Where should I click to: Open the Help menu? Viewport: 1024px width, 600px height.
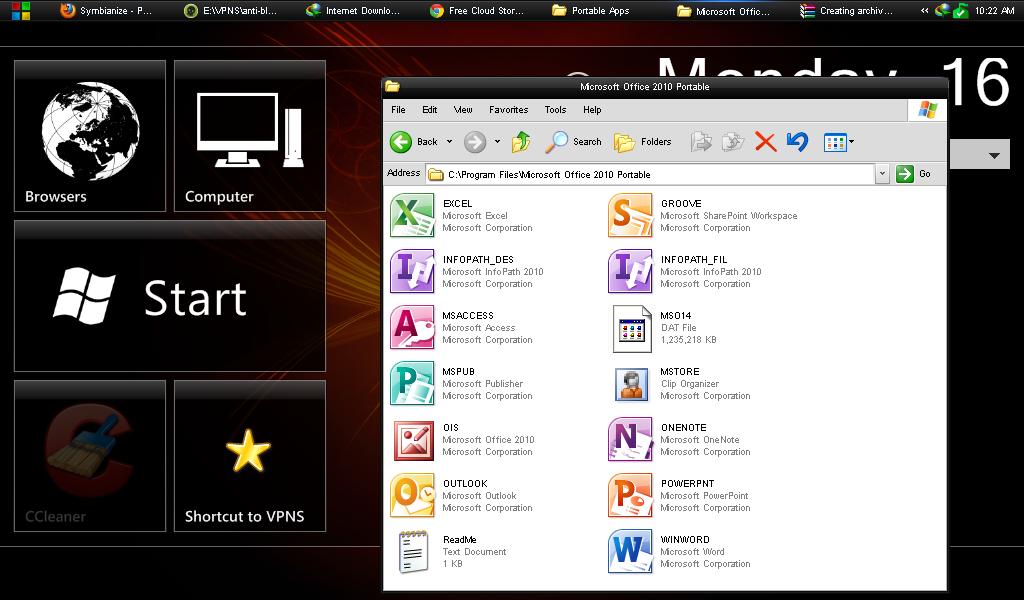click(592, 110)
